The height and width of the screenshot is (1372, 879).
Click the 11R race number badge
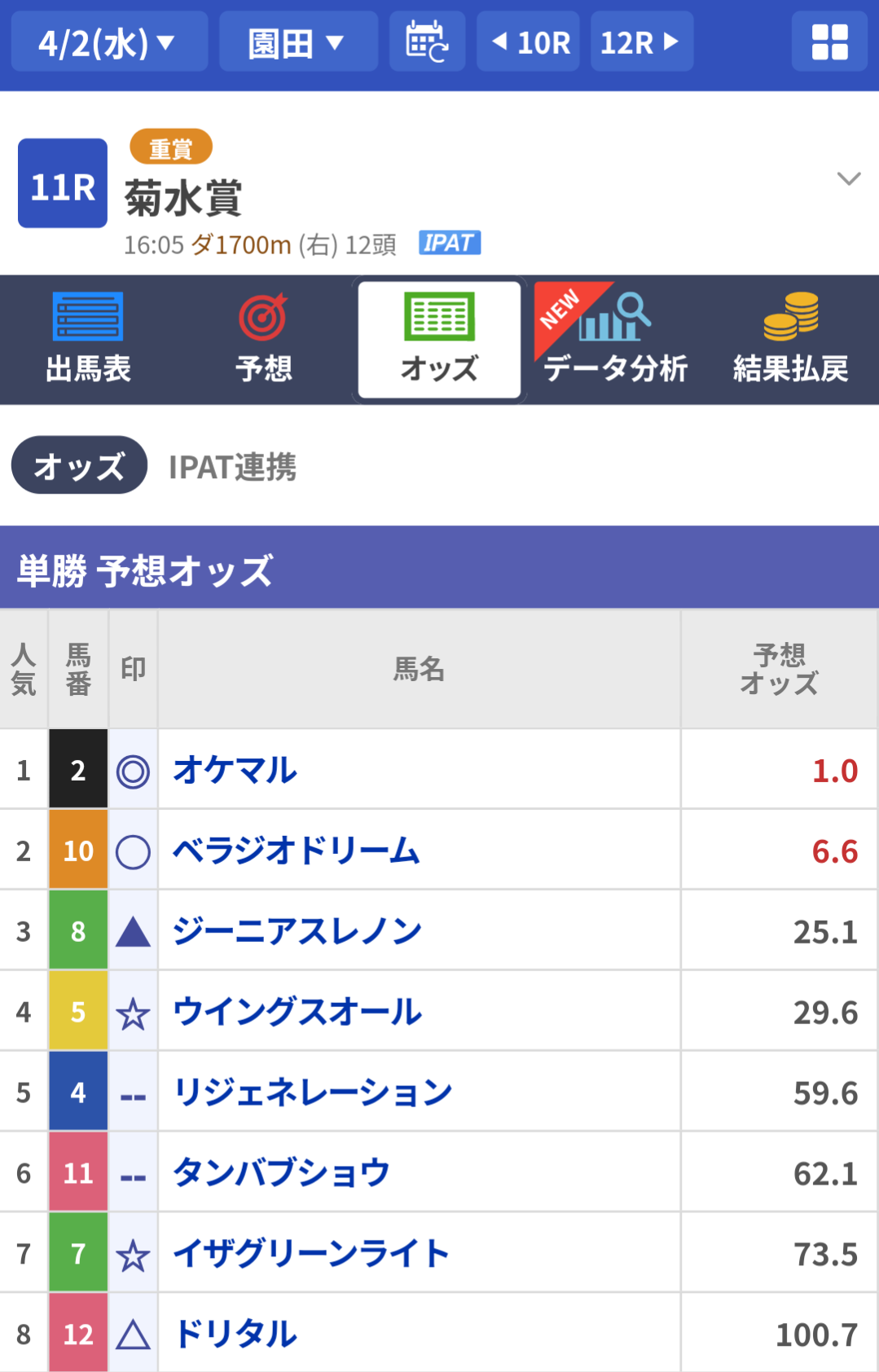point(63,183)
